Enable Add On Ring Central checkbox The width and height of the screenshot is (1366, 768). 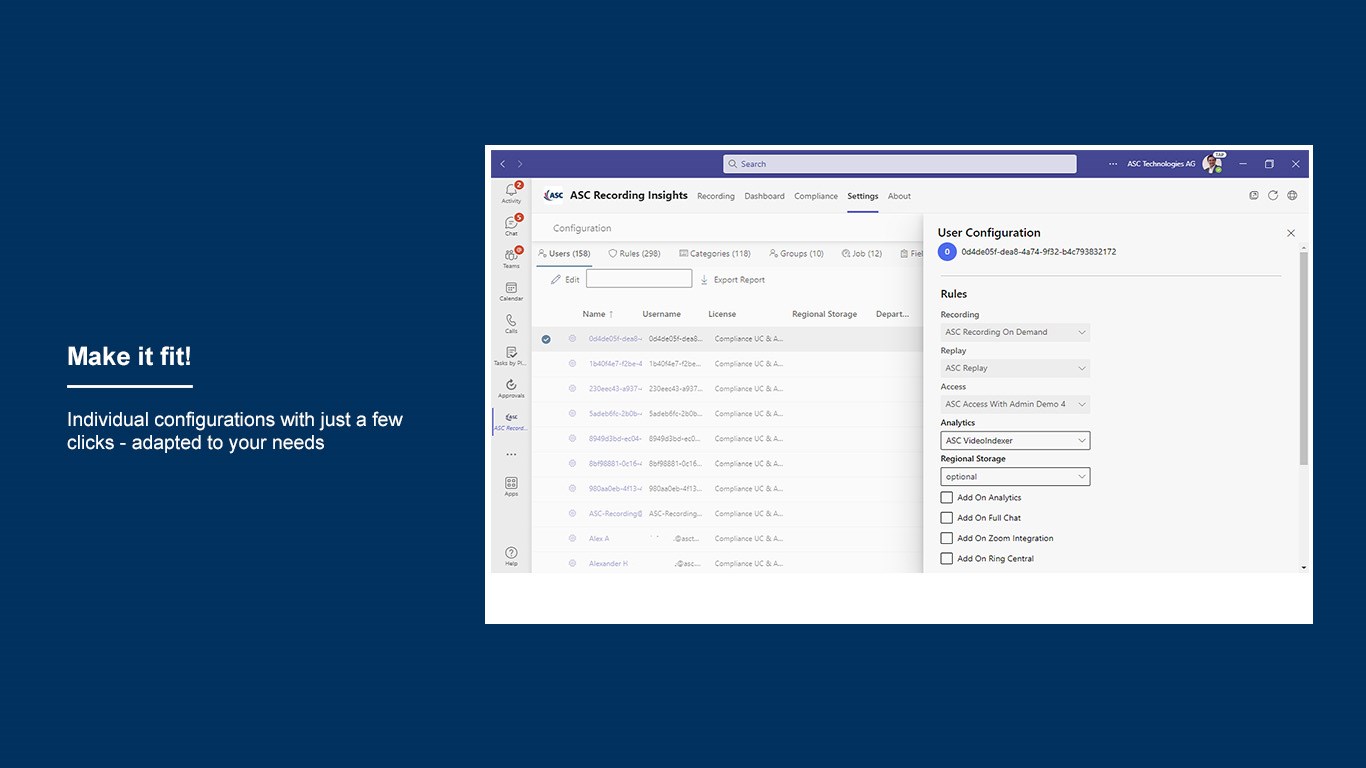tap(946, 558)
